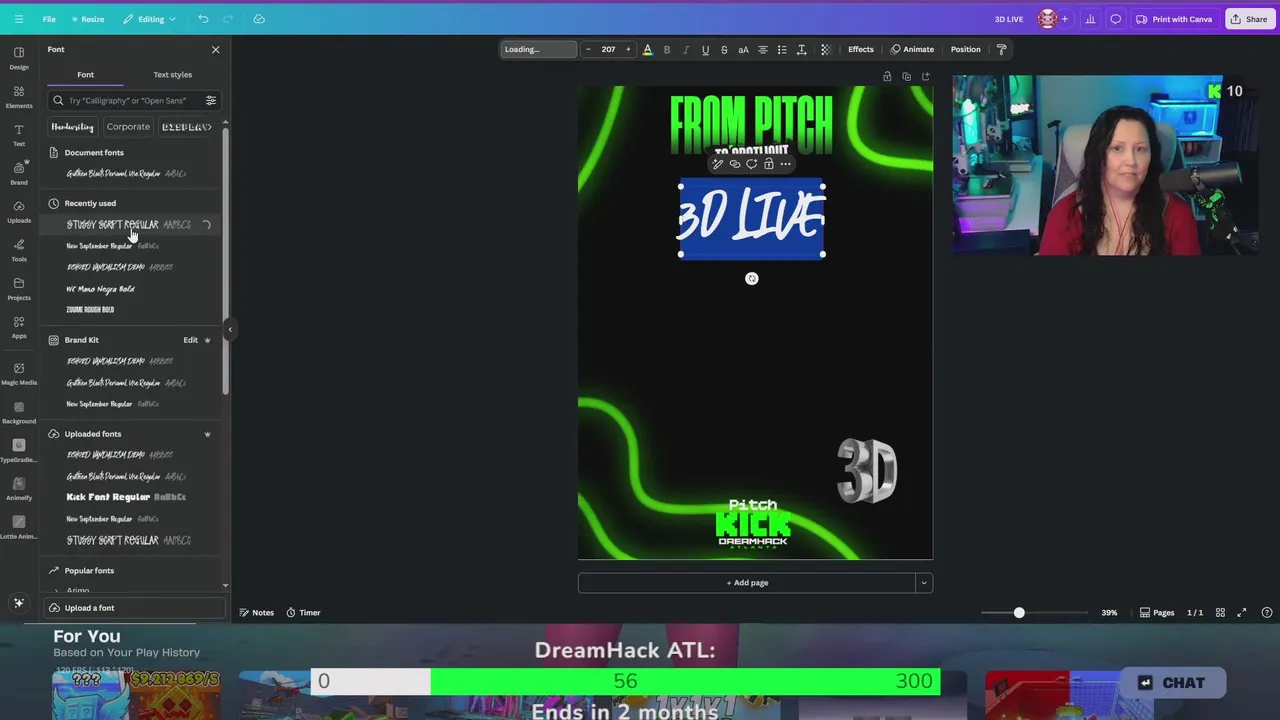Pick Stussy Script Regular under Recently used
Screen dimensions: 1280x720
(x=128, y=225)
